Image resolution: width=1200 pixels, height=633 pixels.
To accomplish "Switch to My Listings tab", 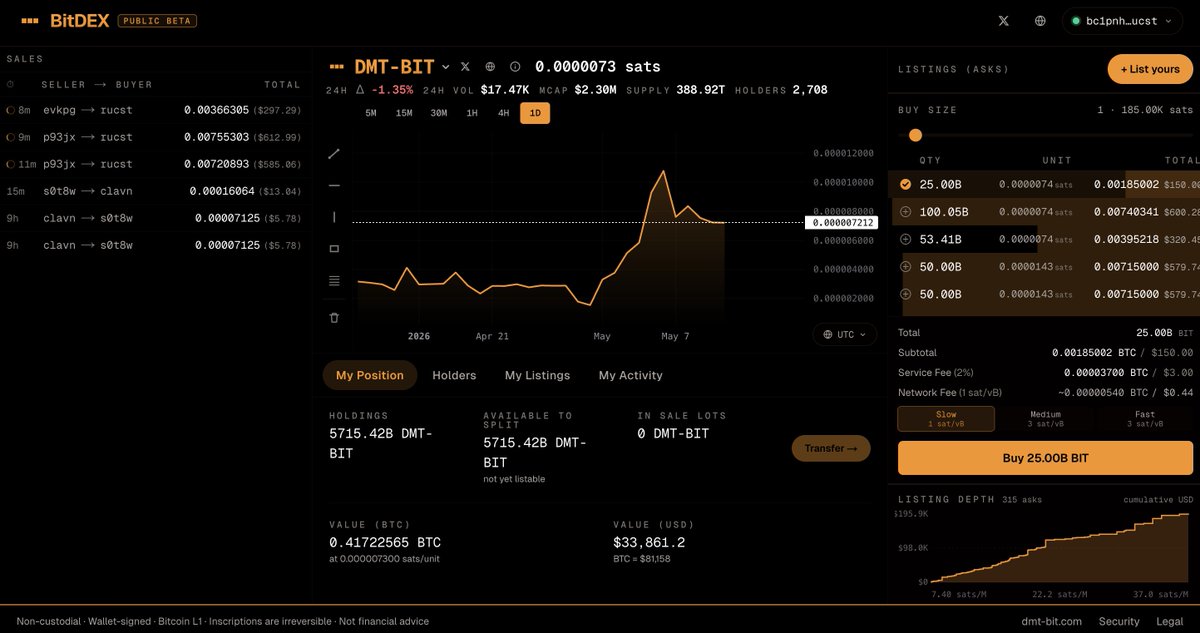I will click(537, 375).
